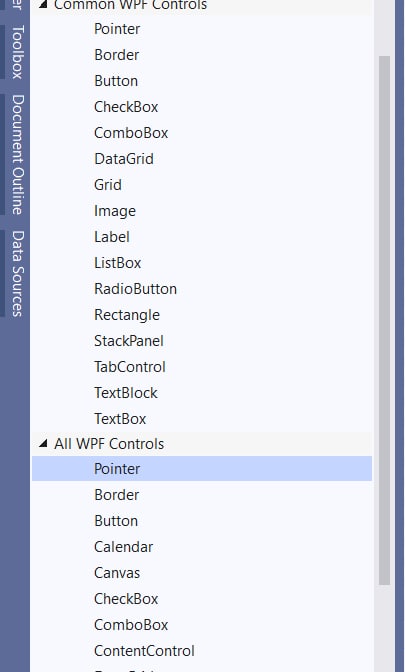The height and width of the screenshot is (672, 405).
Task: Click the toolbox vertical scrollbar thumb
Action: (384, 321)
